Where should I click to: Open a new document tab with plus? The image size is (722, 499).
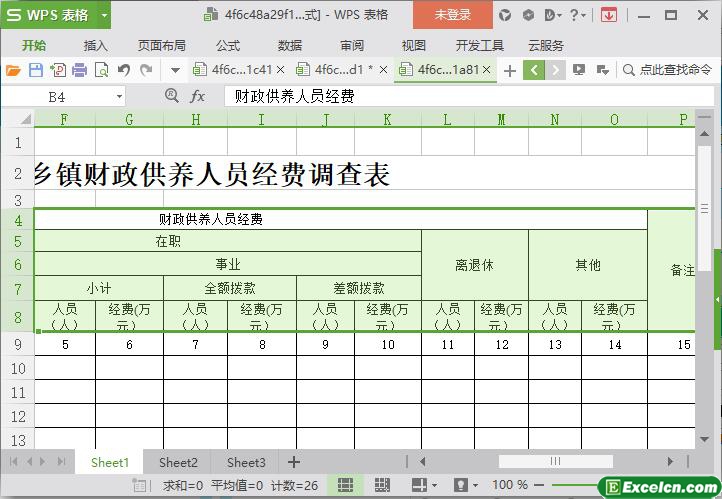pos(510,70)
